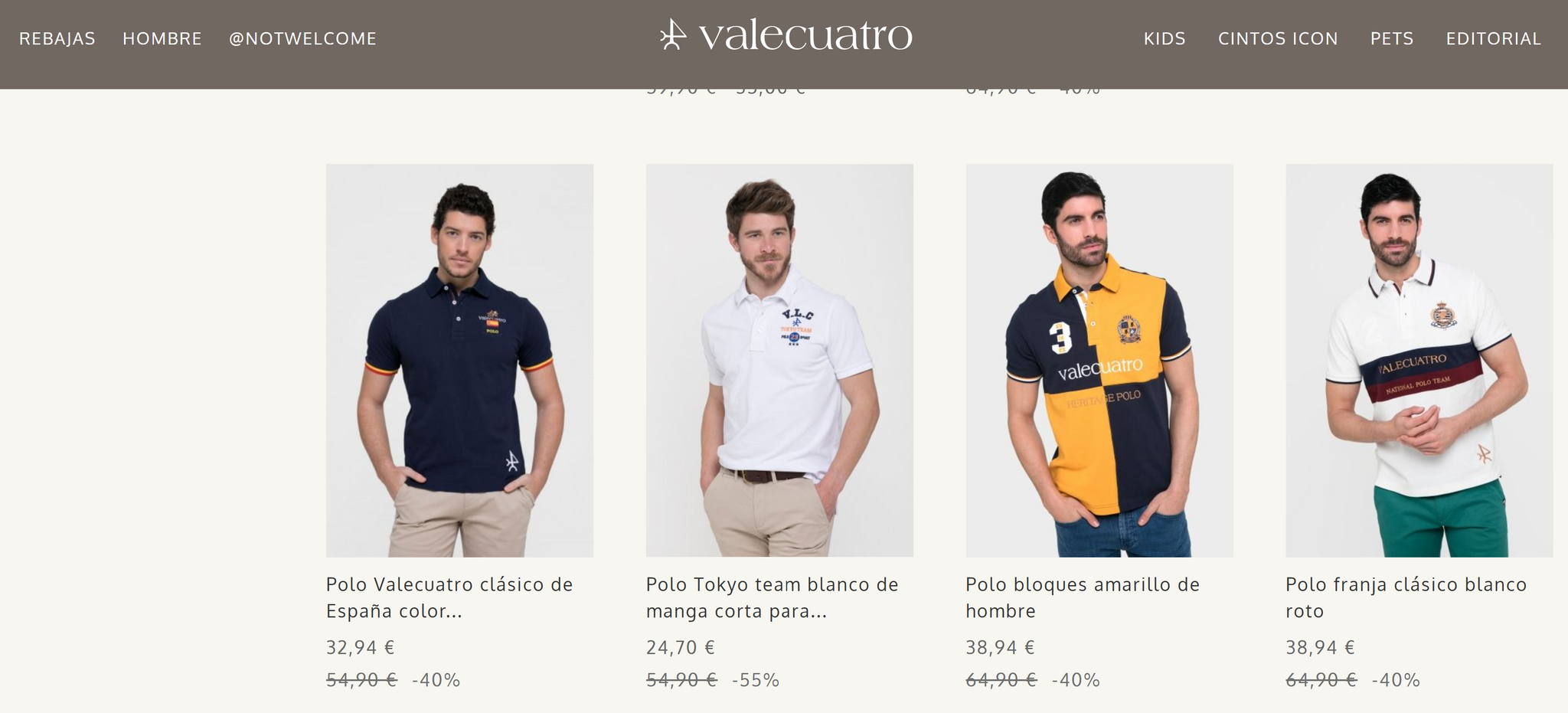
Task: Click the -55% discount label
Action: 755,680
